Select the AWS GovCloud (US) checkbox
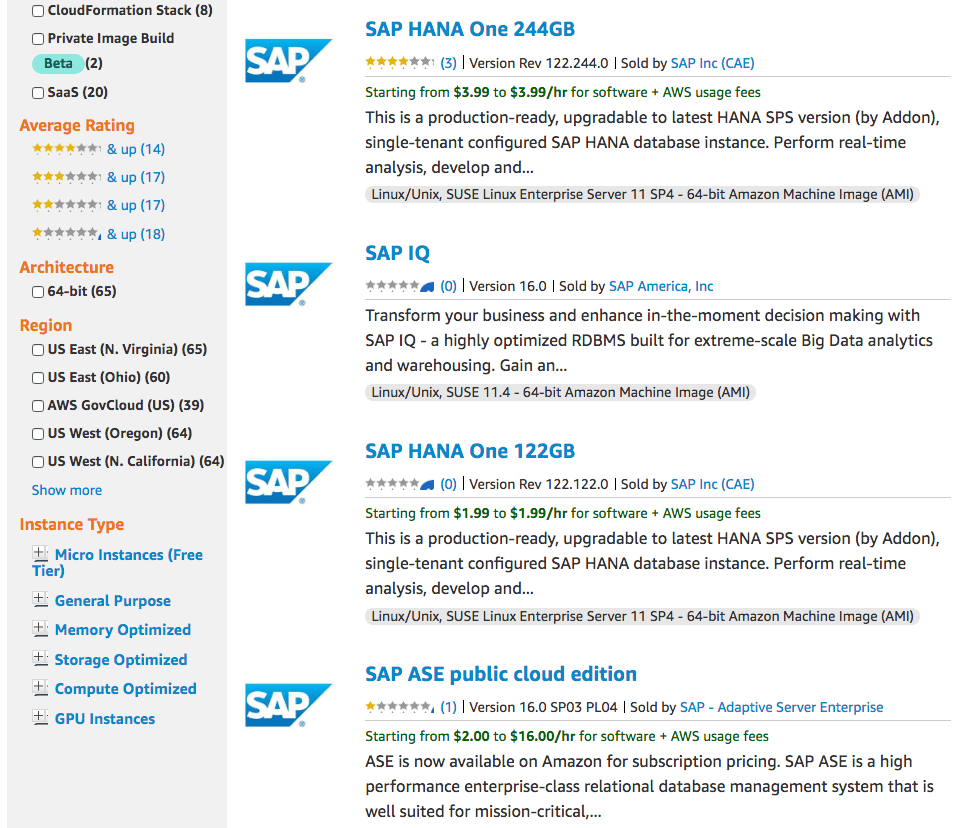Image resolution: width=956 pixels, height=828 pixels. point(38,406)
